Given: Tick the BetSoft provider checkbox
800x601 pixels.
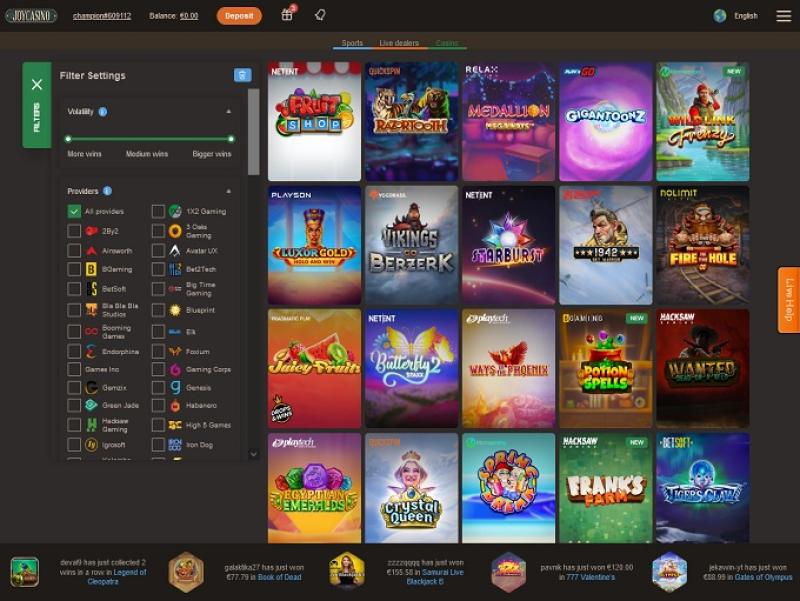Looking at the screenshot, I should point(74,288).
